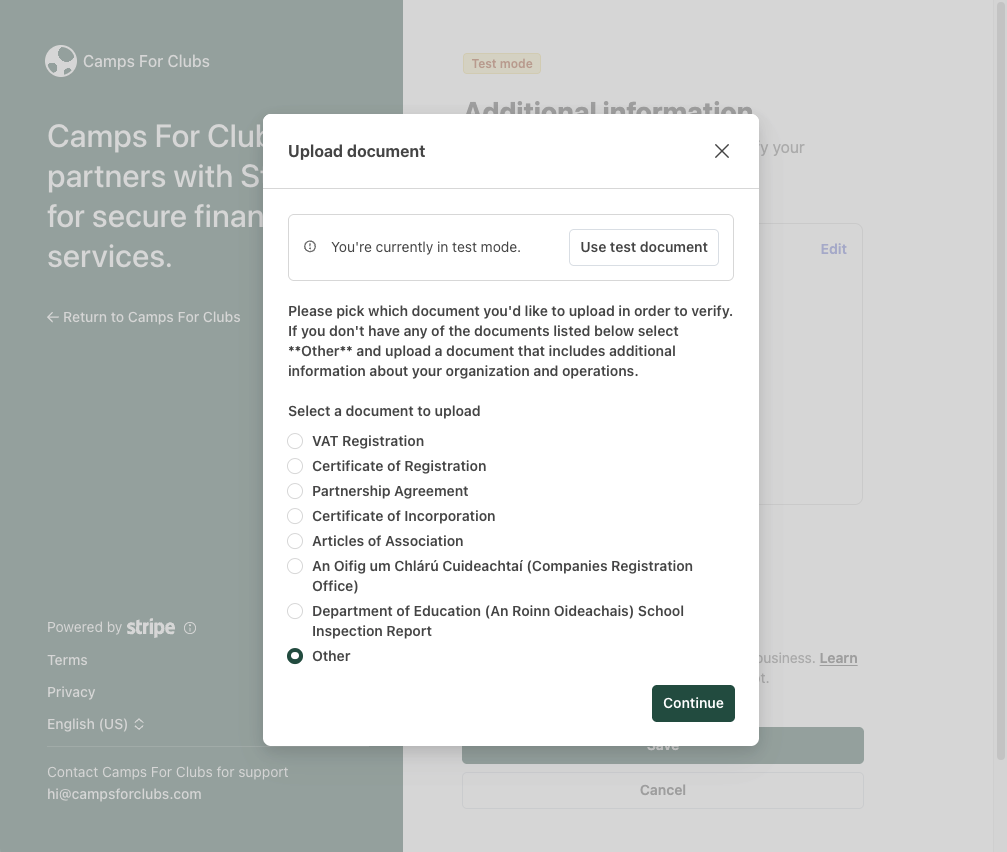Click 'Select a document to upload' label

pos(384,411)
